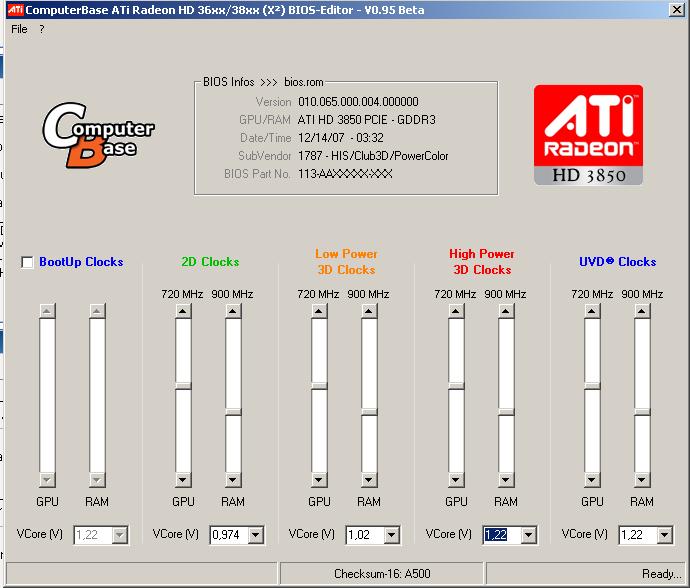Click the UVD Clocks 1,22 VCore field

click(639, 535)
